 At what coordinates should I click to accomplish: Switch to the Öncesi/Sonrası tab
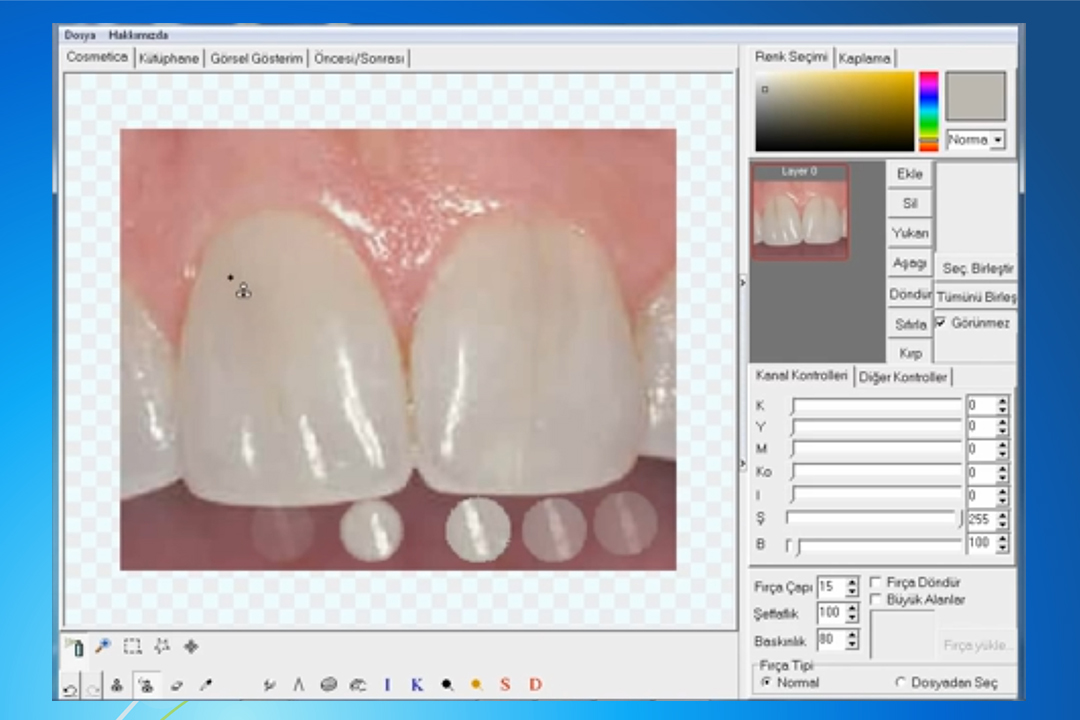359,59
